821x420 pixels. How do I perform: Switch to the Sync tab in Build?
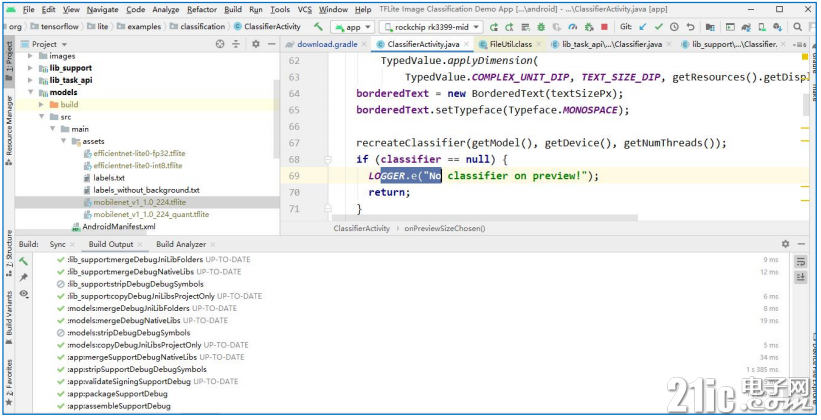(x=58, y=244)
